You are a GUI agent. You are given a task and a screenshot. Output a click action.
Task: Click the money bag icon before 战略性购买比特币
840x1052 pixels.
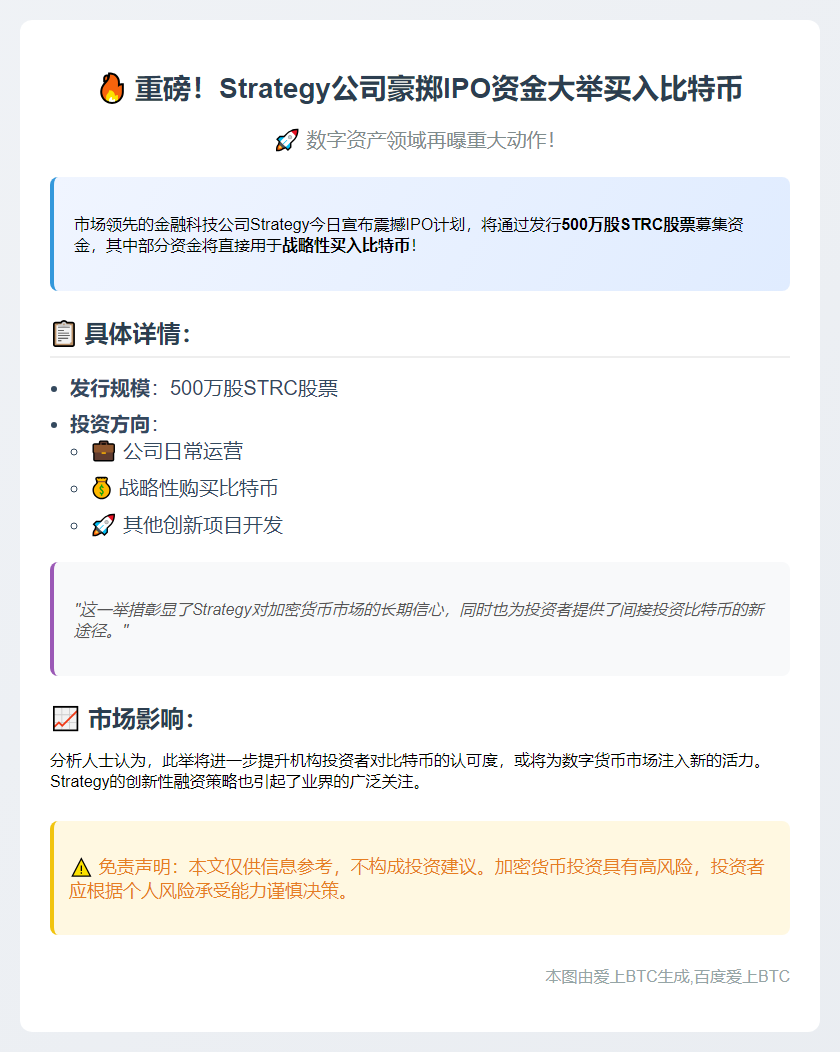pyautogui.click(x=101, y=489)
